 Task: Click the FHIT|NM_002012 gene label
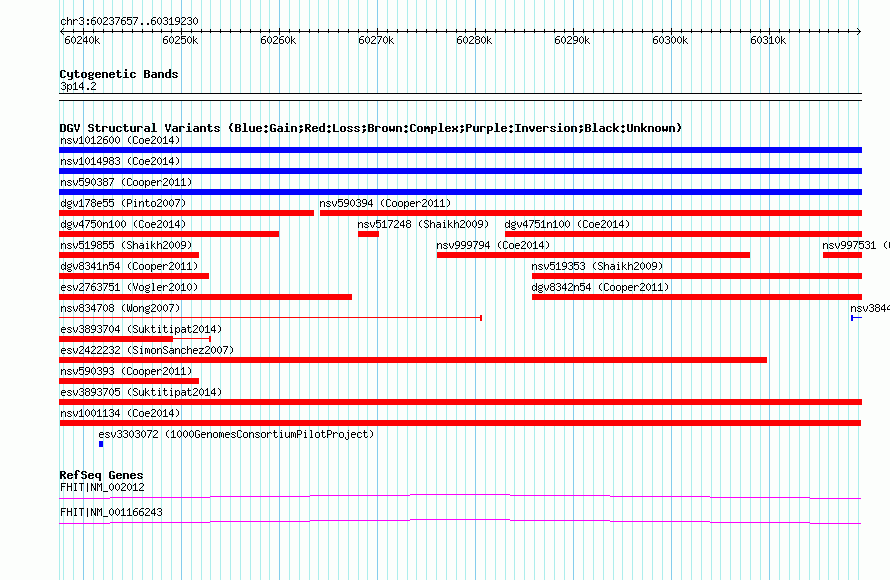(x=102, y=487)
